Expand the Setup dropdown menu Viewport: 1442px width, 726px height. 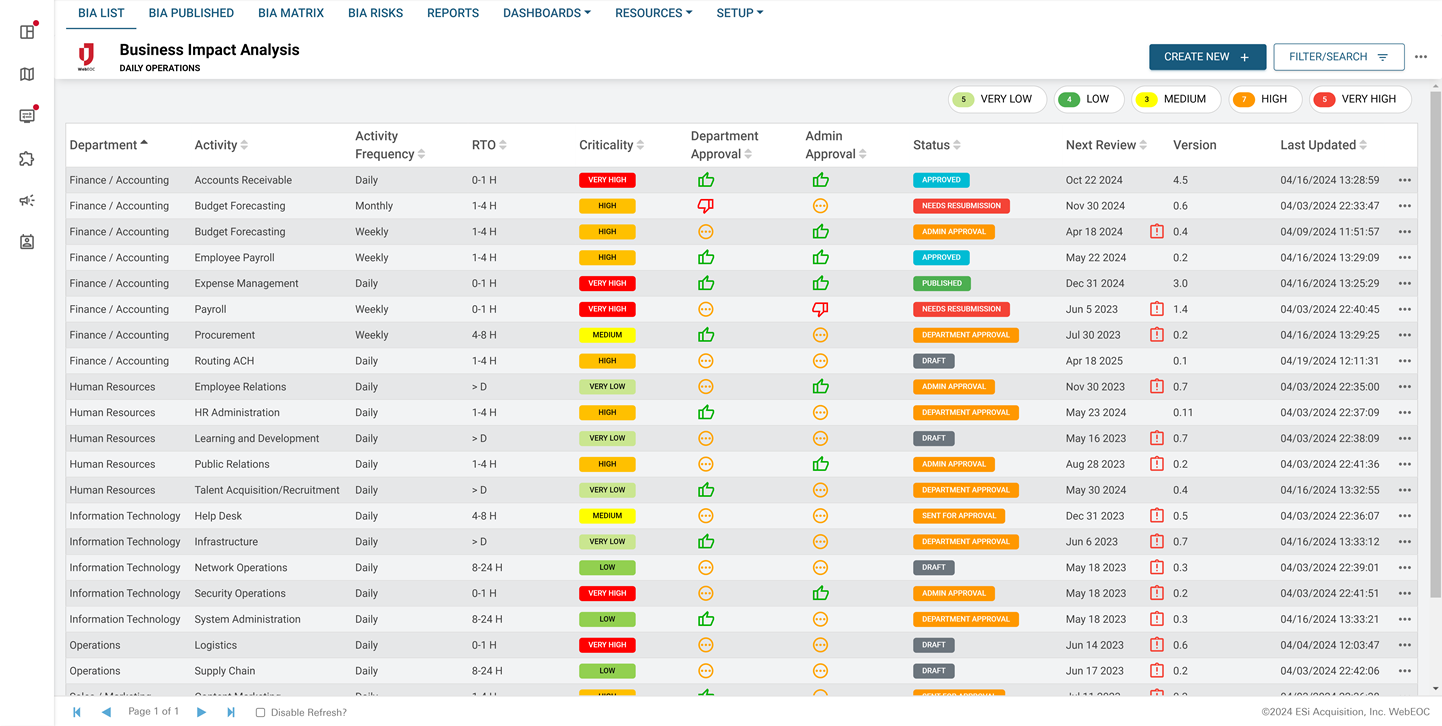pyautogui.click(x=739, y=13)
